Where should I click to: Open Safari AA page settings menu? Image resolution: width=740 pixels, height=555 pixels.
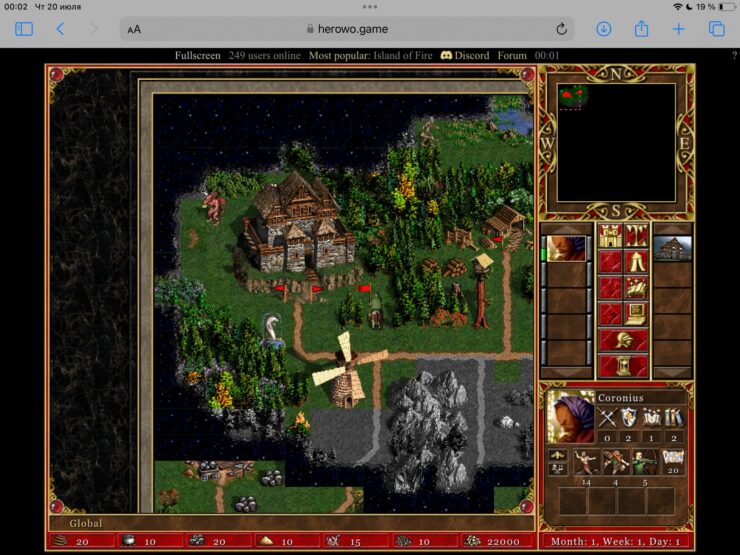[x=134, y=29]
